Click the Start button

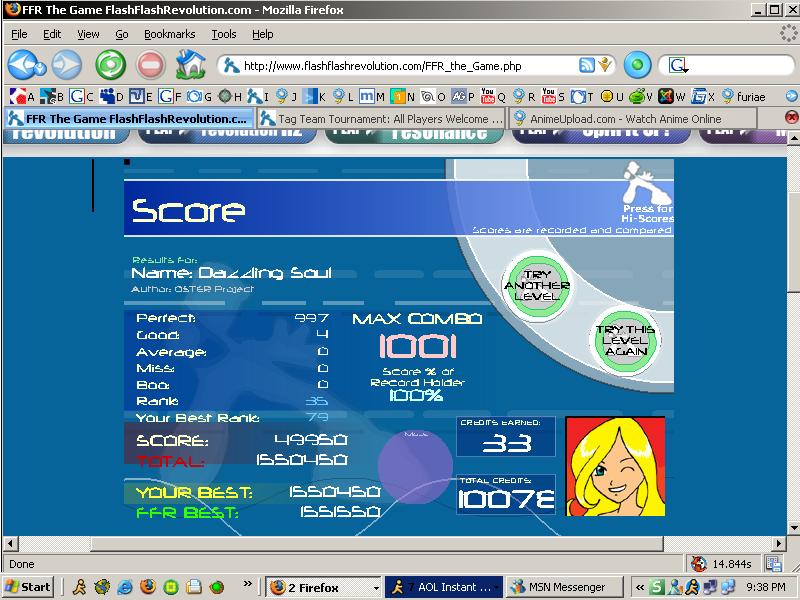point(29,587)
